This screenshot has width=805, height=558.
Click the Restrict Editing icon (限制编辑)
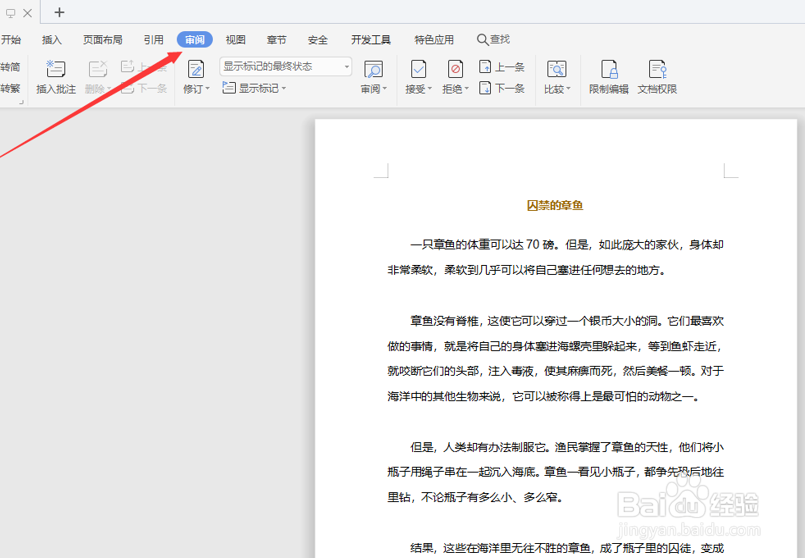(x=609, y=69)
